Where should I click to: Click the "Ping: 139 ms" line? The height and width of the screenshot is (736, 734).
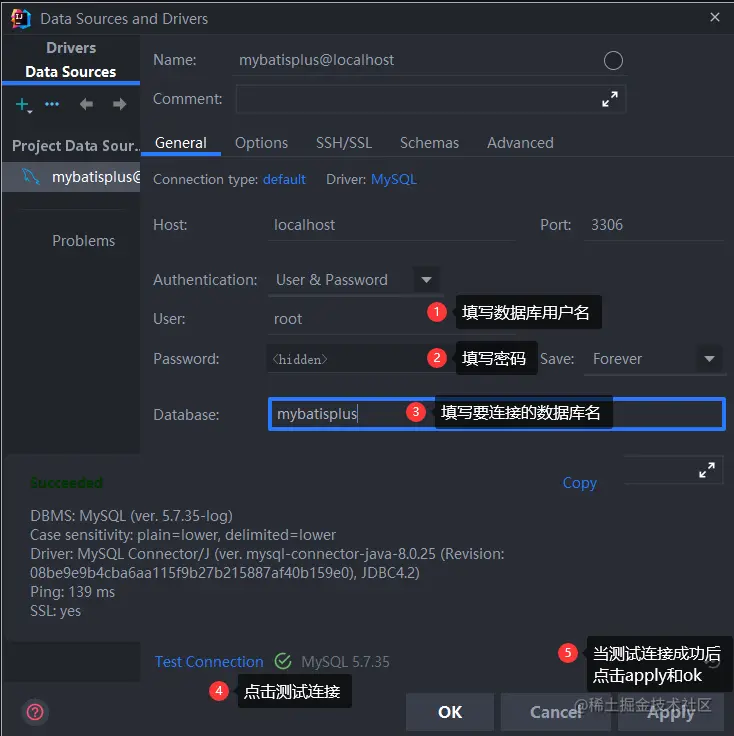[72, 592]
